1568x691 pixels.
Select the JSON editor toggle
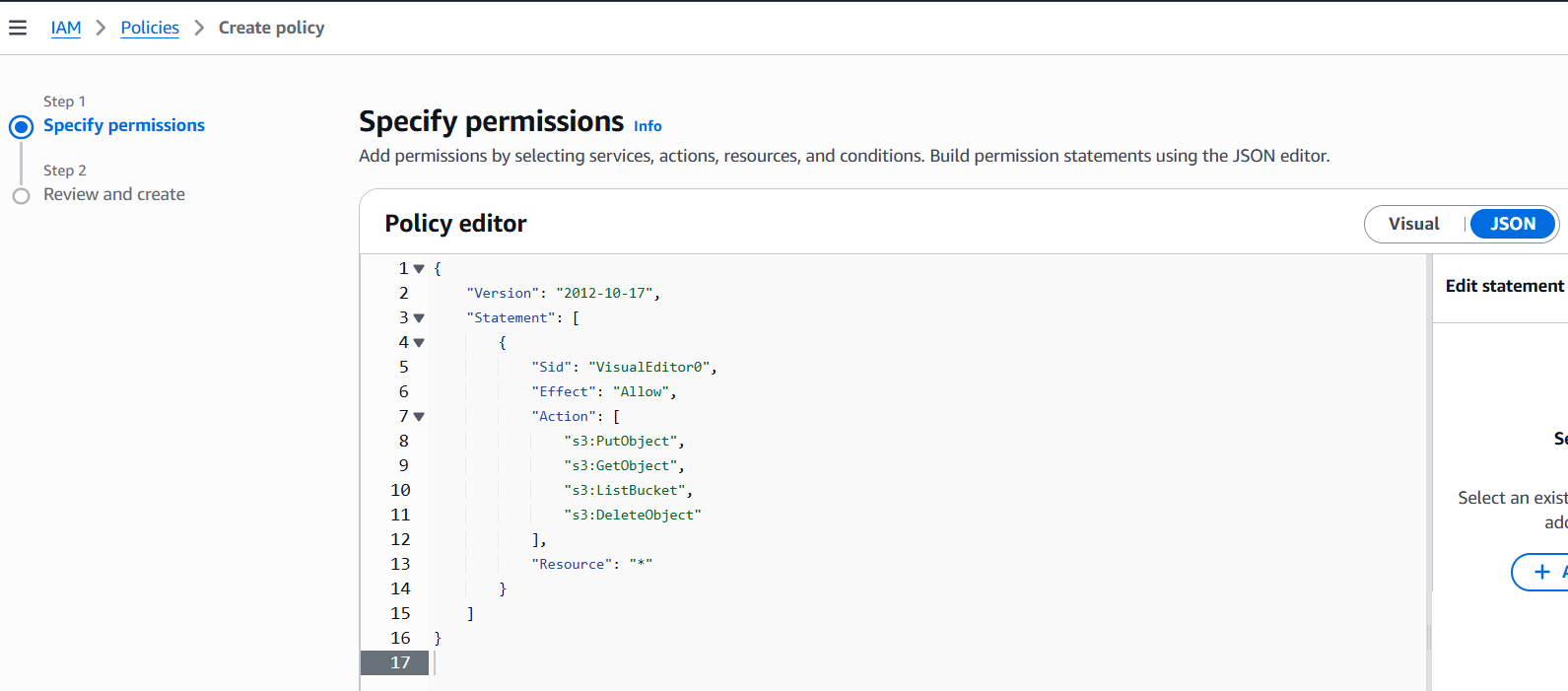[1512, 224]
